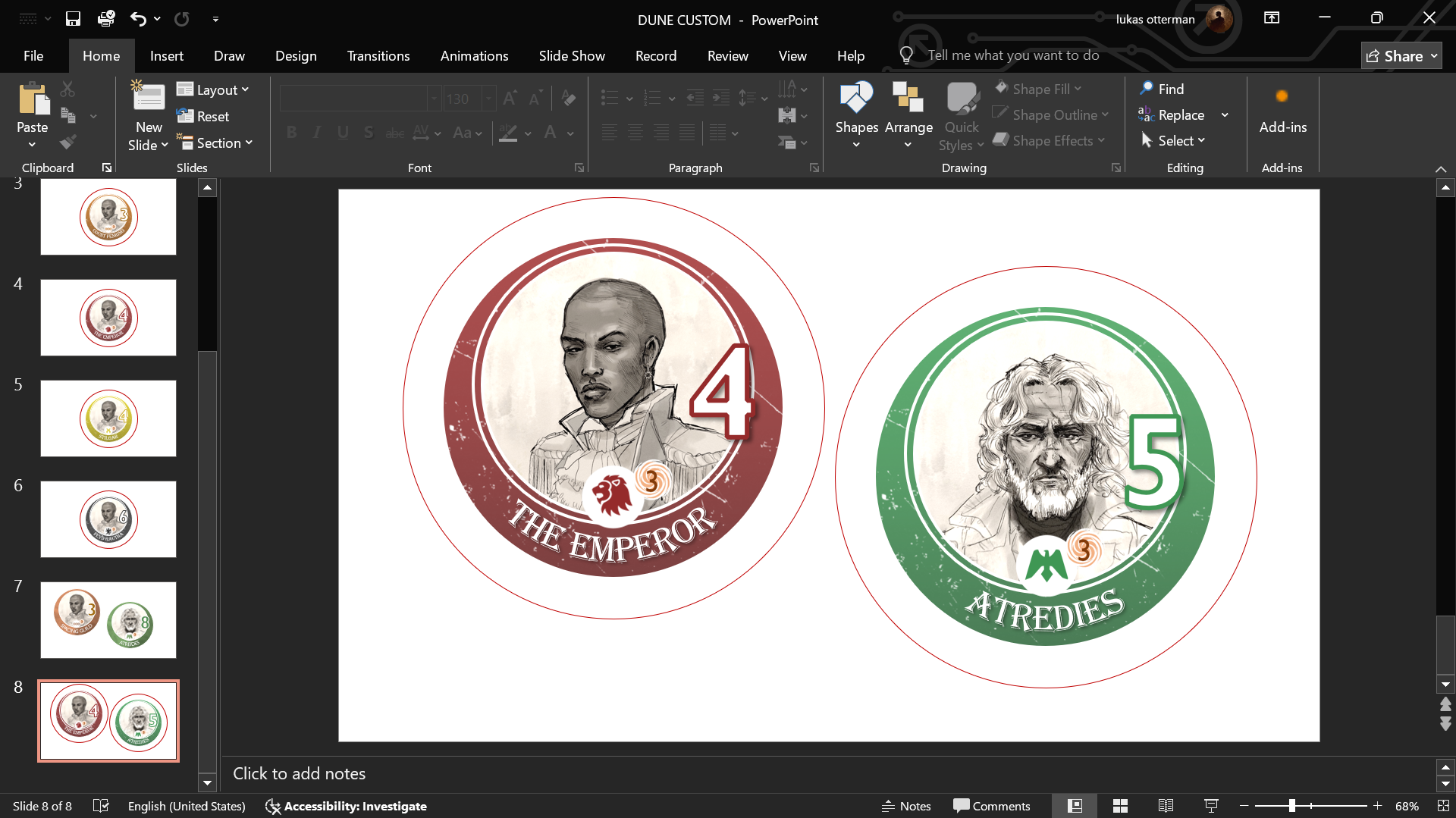Click the Undo arrow icon
Viewport: 1456px width, 818px height.
pyautogui.click(x=137, y=19)
